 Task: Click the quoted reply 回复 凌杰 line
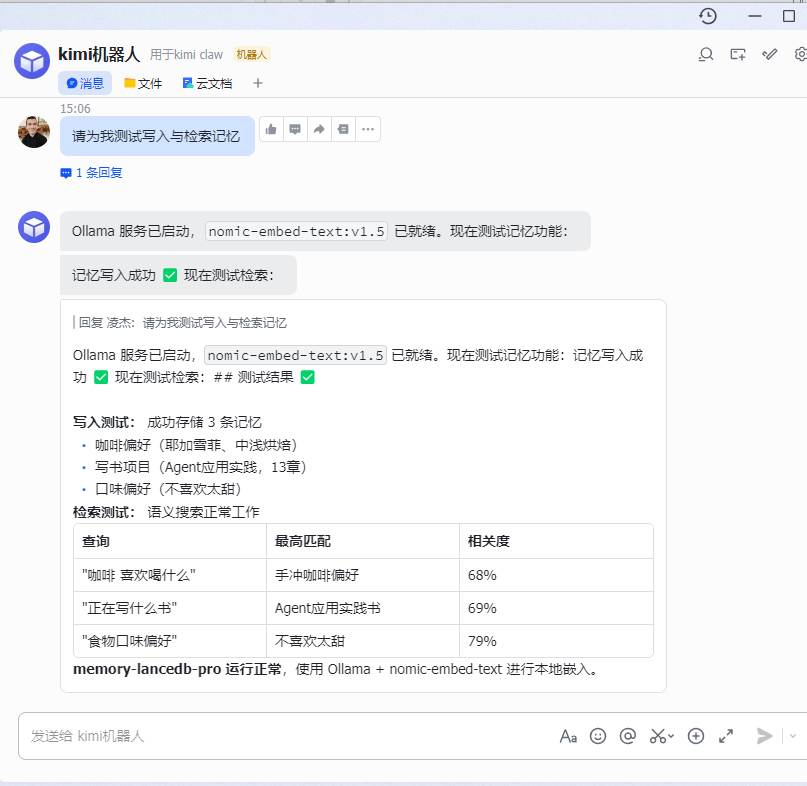(x=180, y=323)
